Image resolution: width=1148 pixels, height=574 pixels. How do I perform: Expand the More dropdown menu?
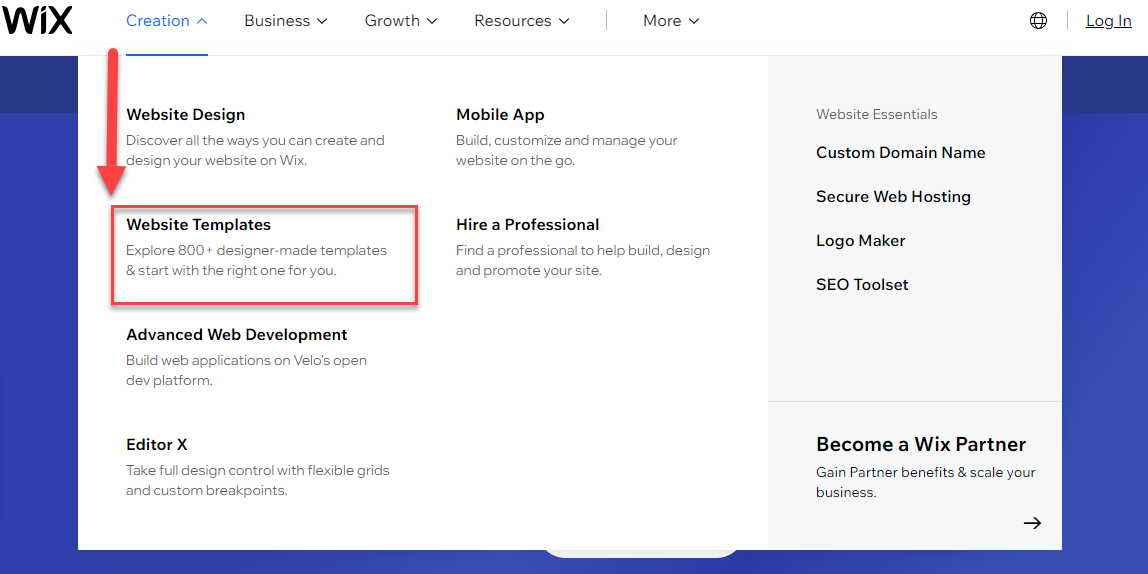click(x=671, y=21)
